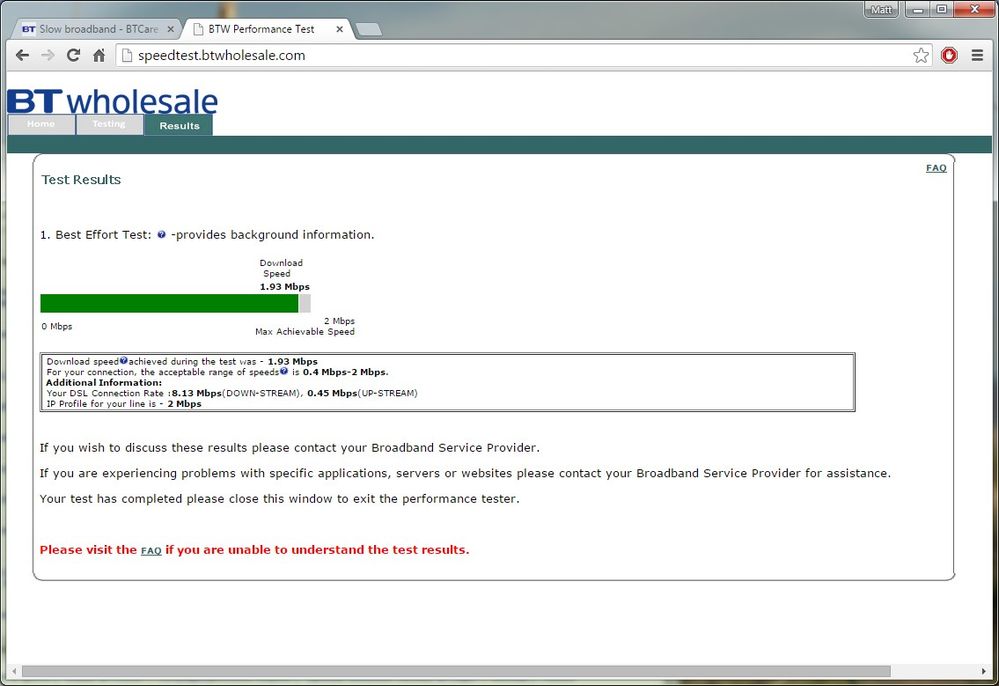Close the Slow broadband - BTCare tab

click(170, 29)
